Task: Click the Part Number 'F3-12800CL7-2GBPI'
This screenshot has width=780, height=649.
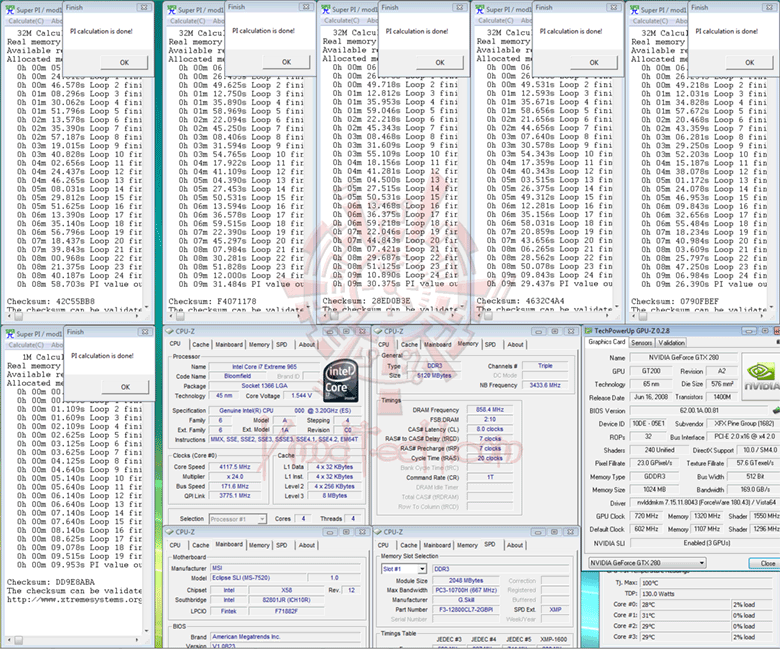Action: (x=465, y=609)
